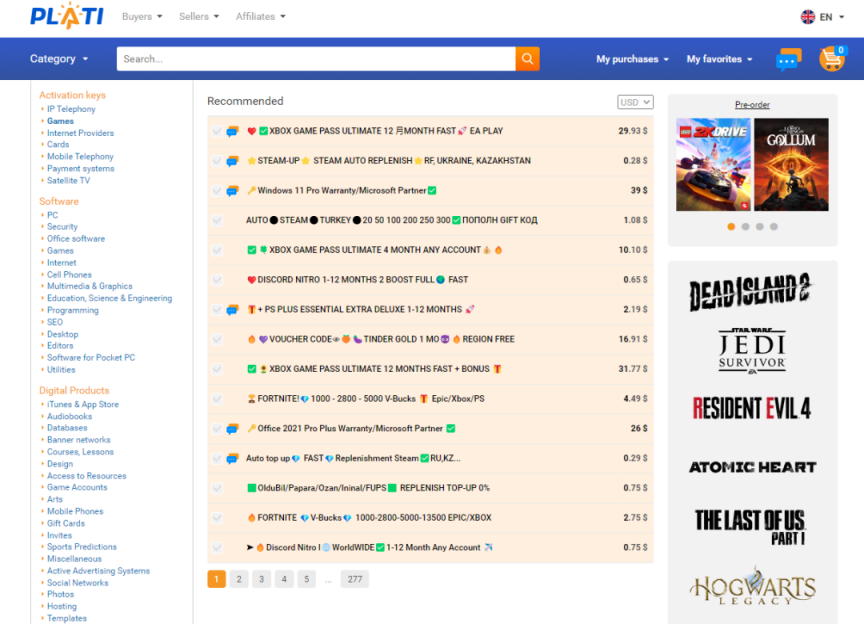Tick checkbox for Tinder Gold voucher row
Image resolution: width=864 pixels, height=624 pixels.
click(217, 340)
